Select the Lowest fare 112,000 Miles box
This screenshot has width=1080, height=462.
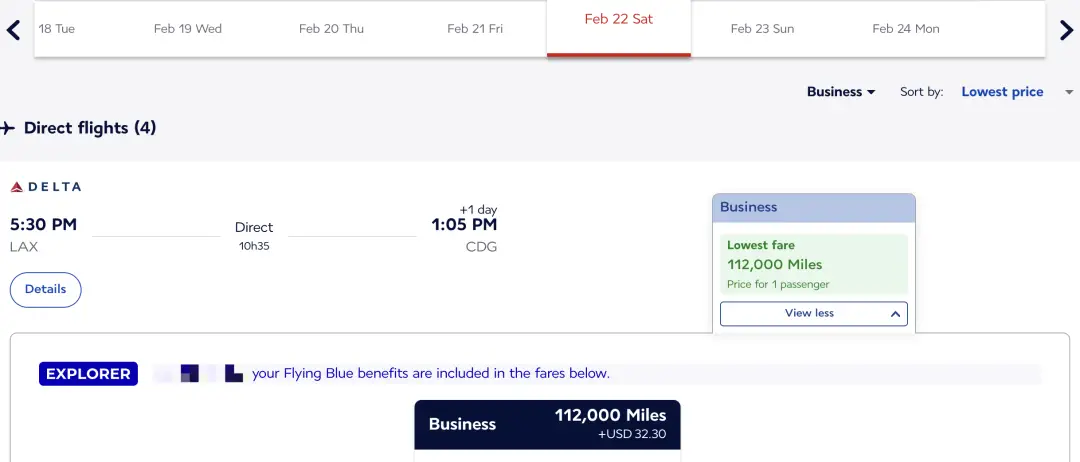813,265
